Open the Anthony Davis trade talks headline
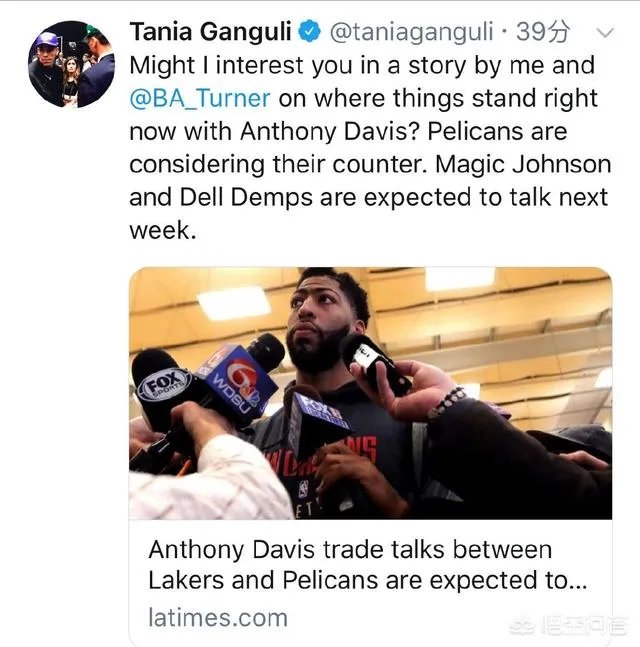 click(367, 564)
